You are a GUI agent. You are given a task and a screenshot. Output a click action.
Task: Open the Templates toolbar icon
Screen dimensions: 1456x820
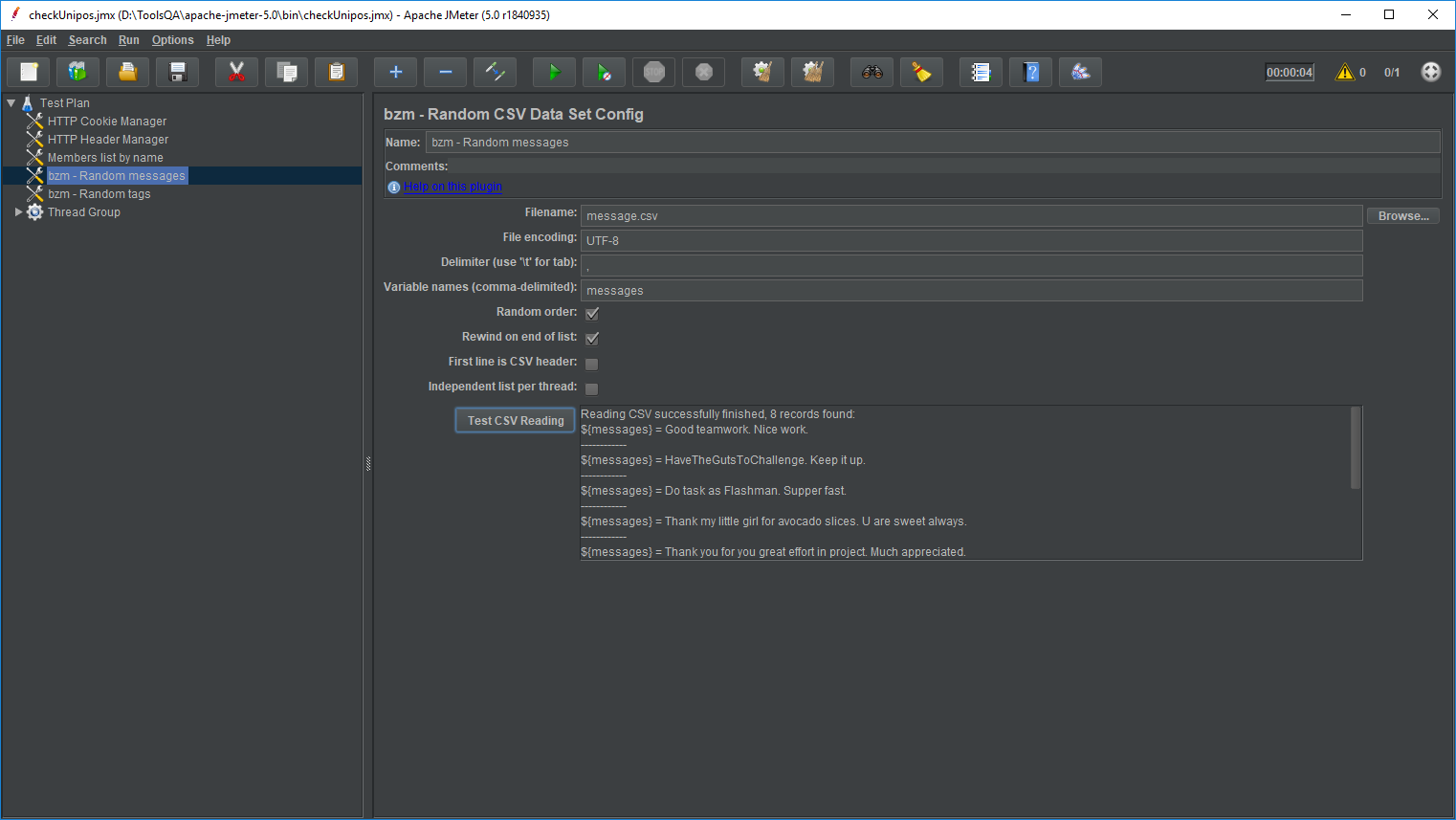(x=78, y=72)
